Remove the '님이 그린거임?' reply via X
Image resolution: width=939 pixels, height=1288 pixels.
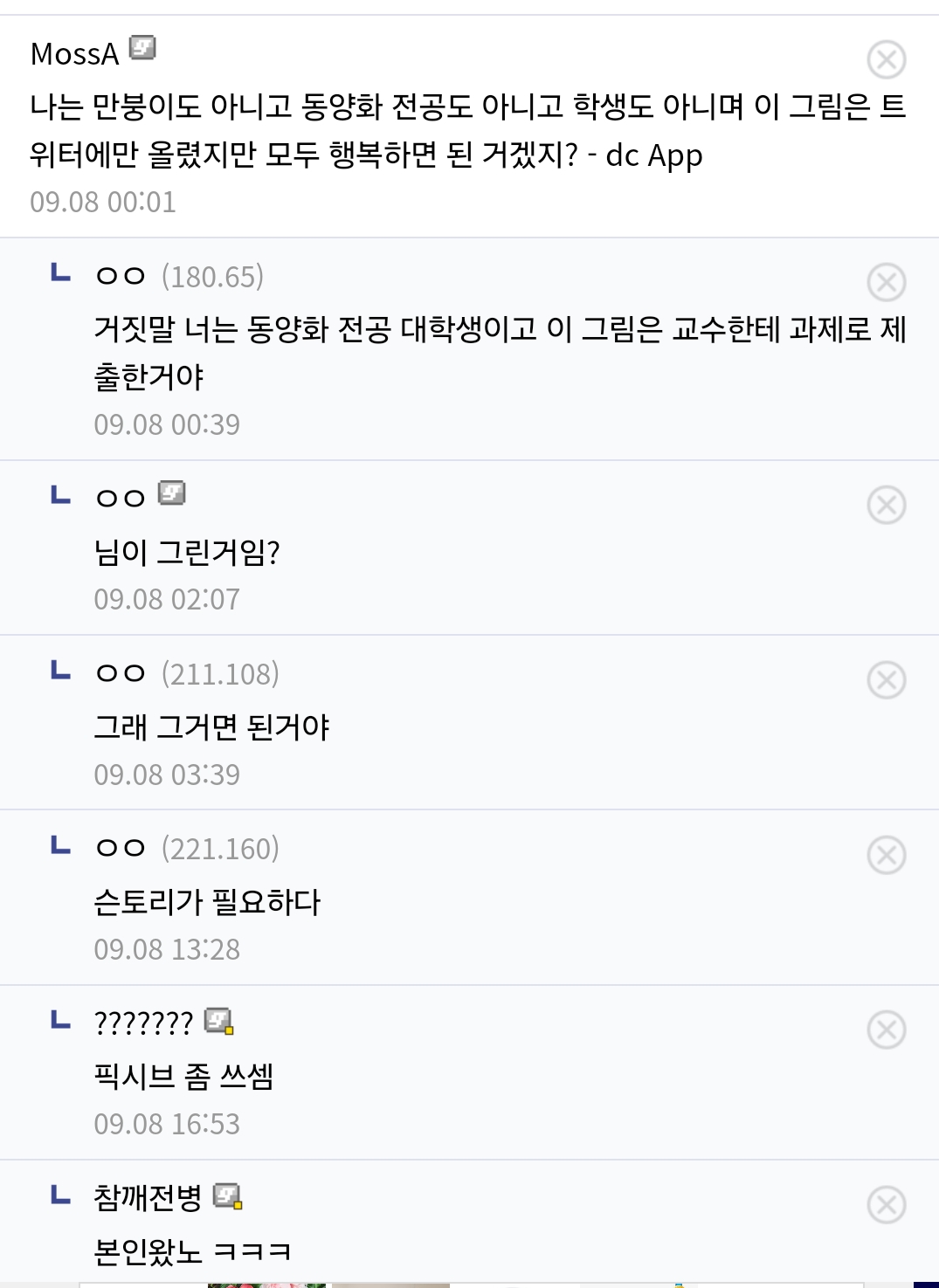tap(886, 506)
